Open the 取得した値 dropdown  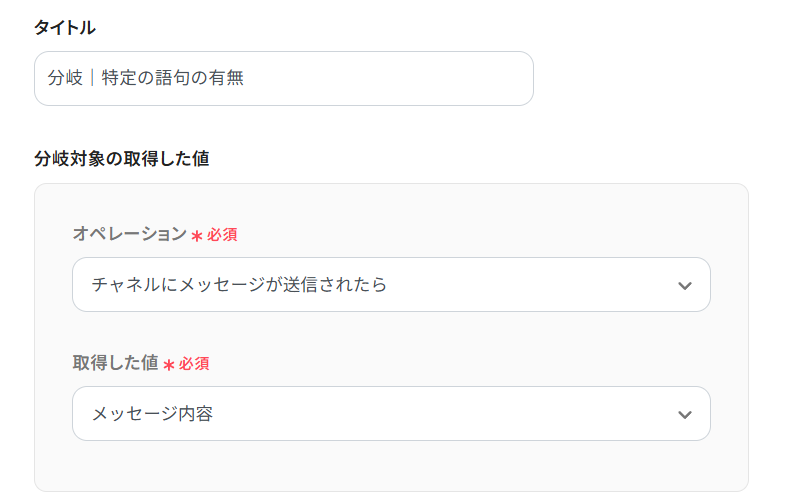[391, 414]
